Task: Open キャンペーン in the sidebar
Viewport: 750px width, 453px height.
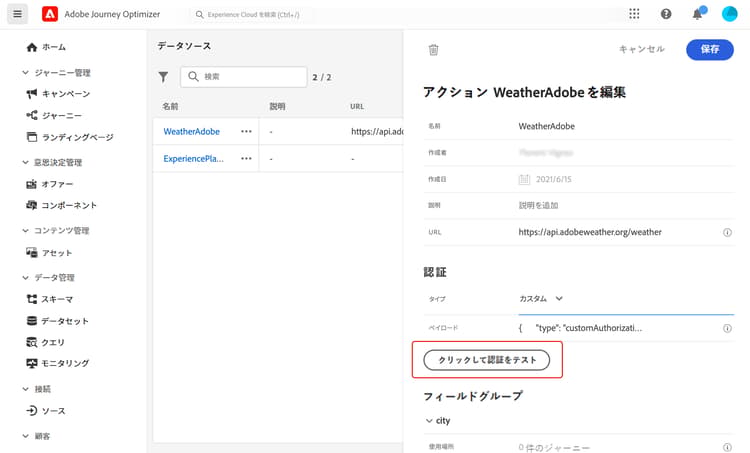Action: [66, 93]
